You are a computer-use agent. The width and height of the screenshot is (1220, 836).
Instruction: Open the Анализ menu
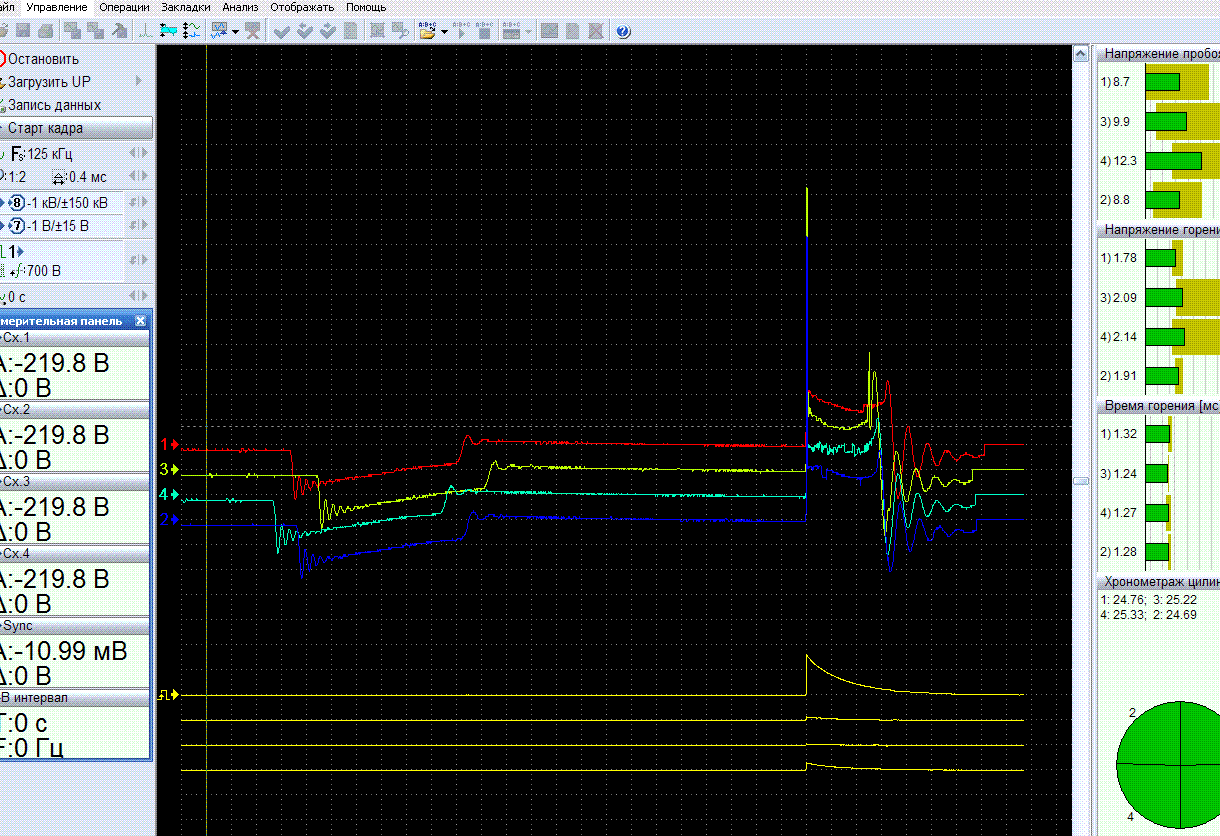(x=241, y=7)
